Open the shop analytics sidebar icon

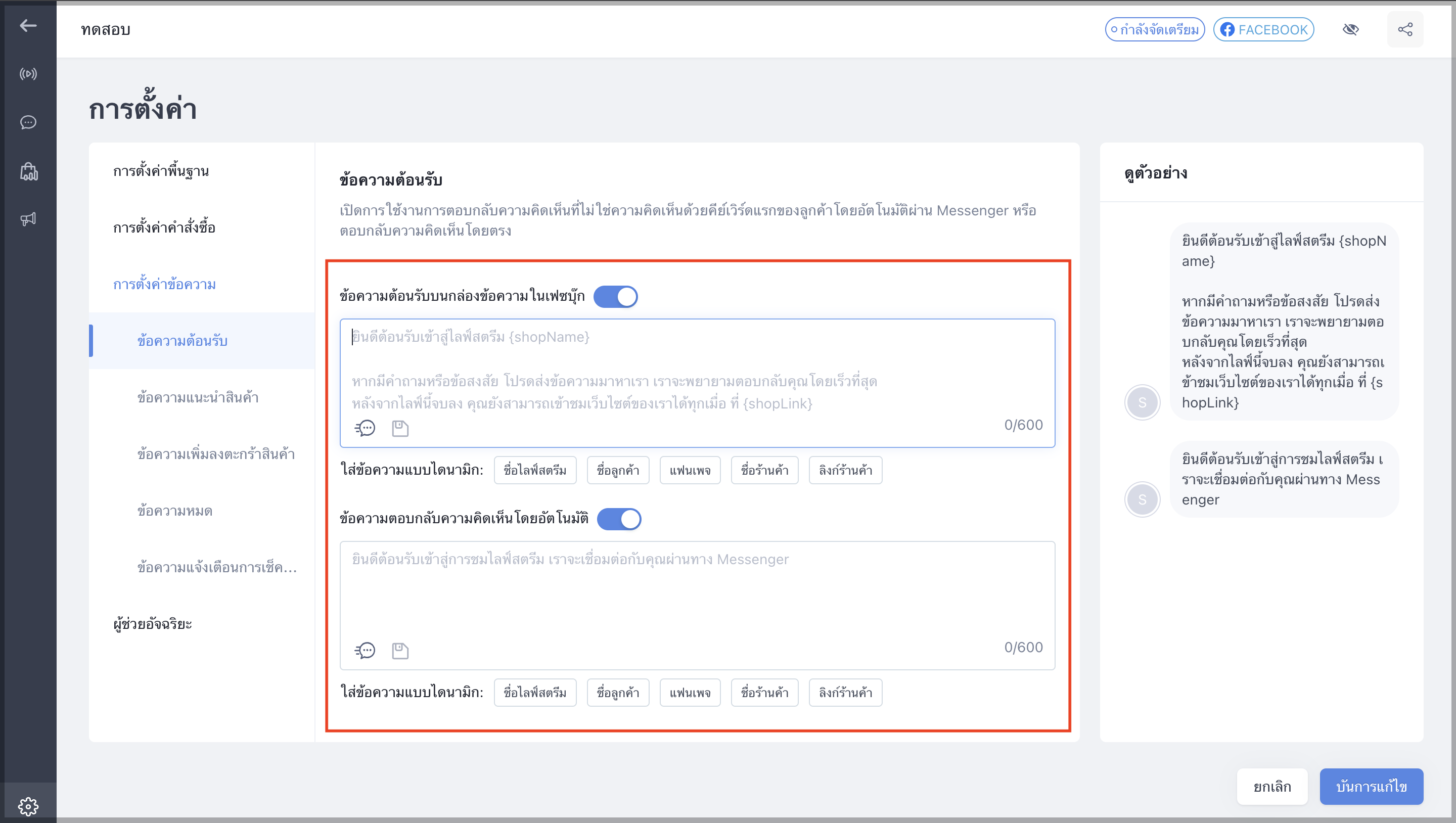(x=28, y=171)
